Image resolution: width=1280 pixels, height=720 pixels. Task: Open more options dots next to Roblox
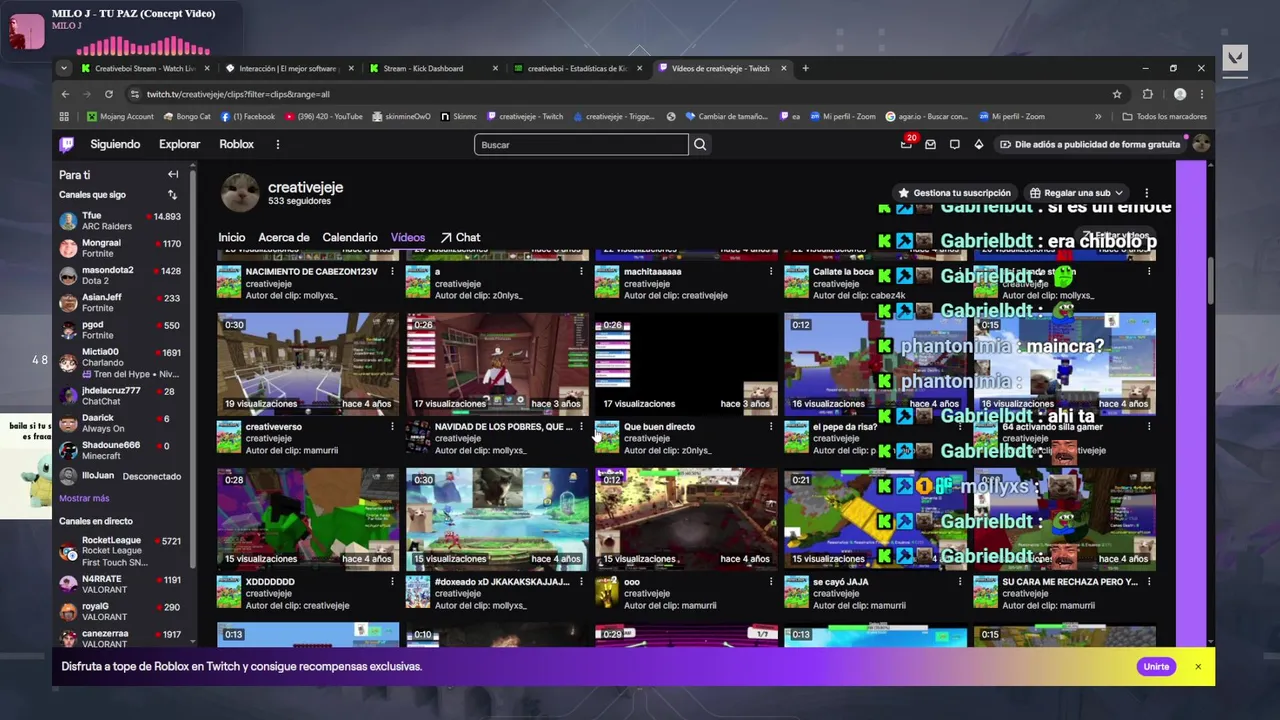pos(277,144)
